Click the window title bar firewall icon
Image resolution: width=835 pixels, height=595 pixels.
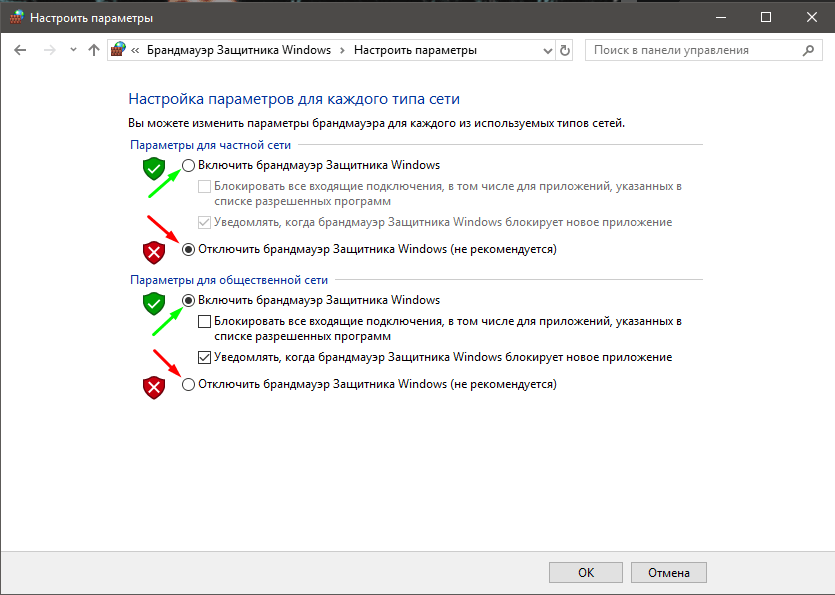17,17
